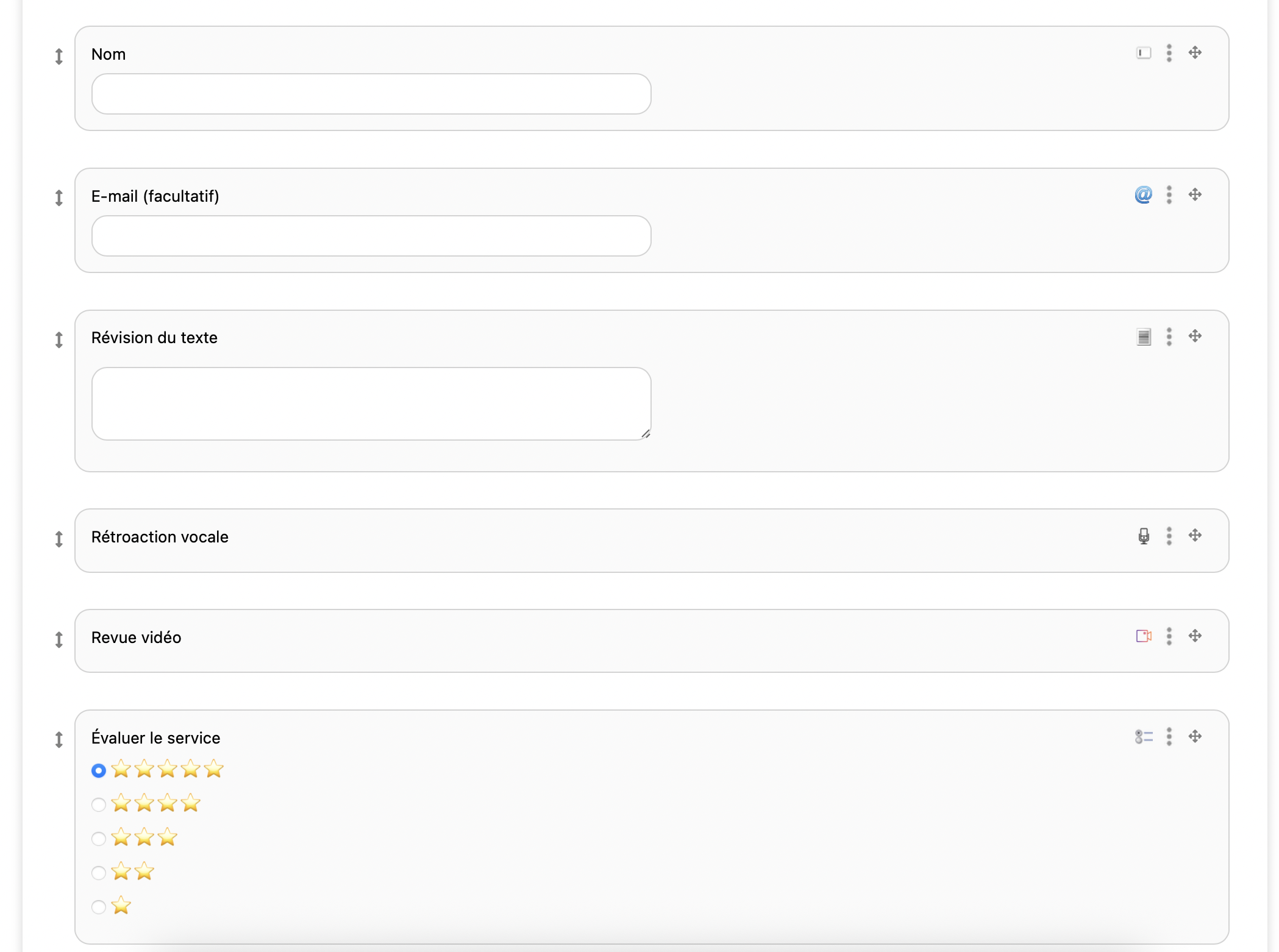The height and width of the screenshot is (952, 1279).
Task: Grab the move handle on the Nom field
Action: point(1195,53)
